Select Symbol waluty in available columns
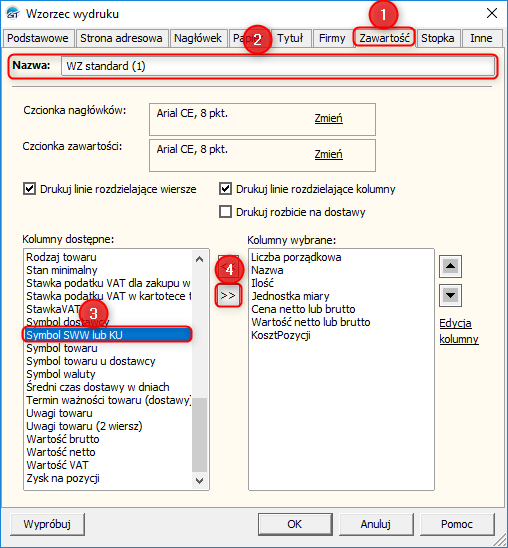The image size is (508, 548). [x=108, y=374]
